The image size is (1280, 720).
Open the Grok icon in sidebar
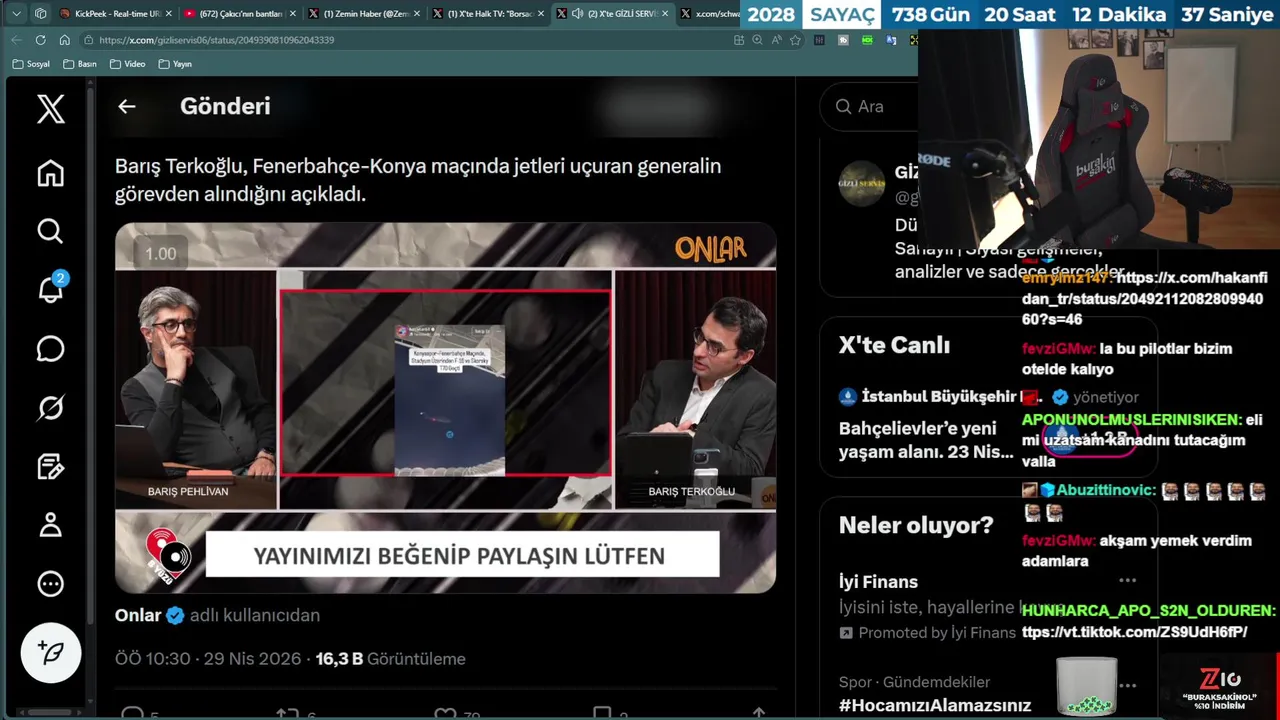coord(50,408)
